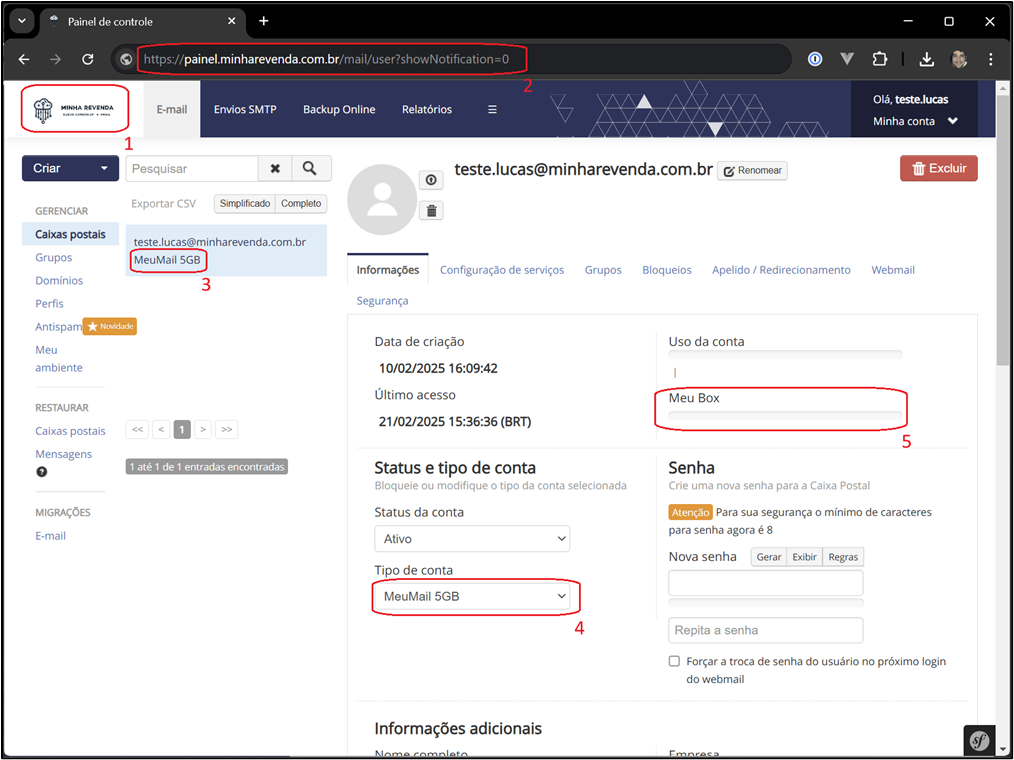Click the help question mark under Mensagens

pyautogui.click(x=42, y=472)
